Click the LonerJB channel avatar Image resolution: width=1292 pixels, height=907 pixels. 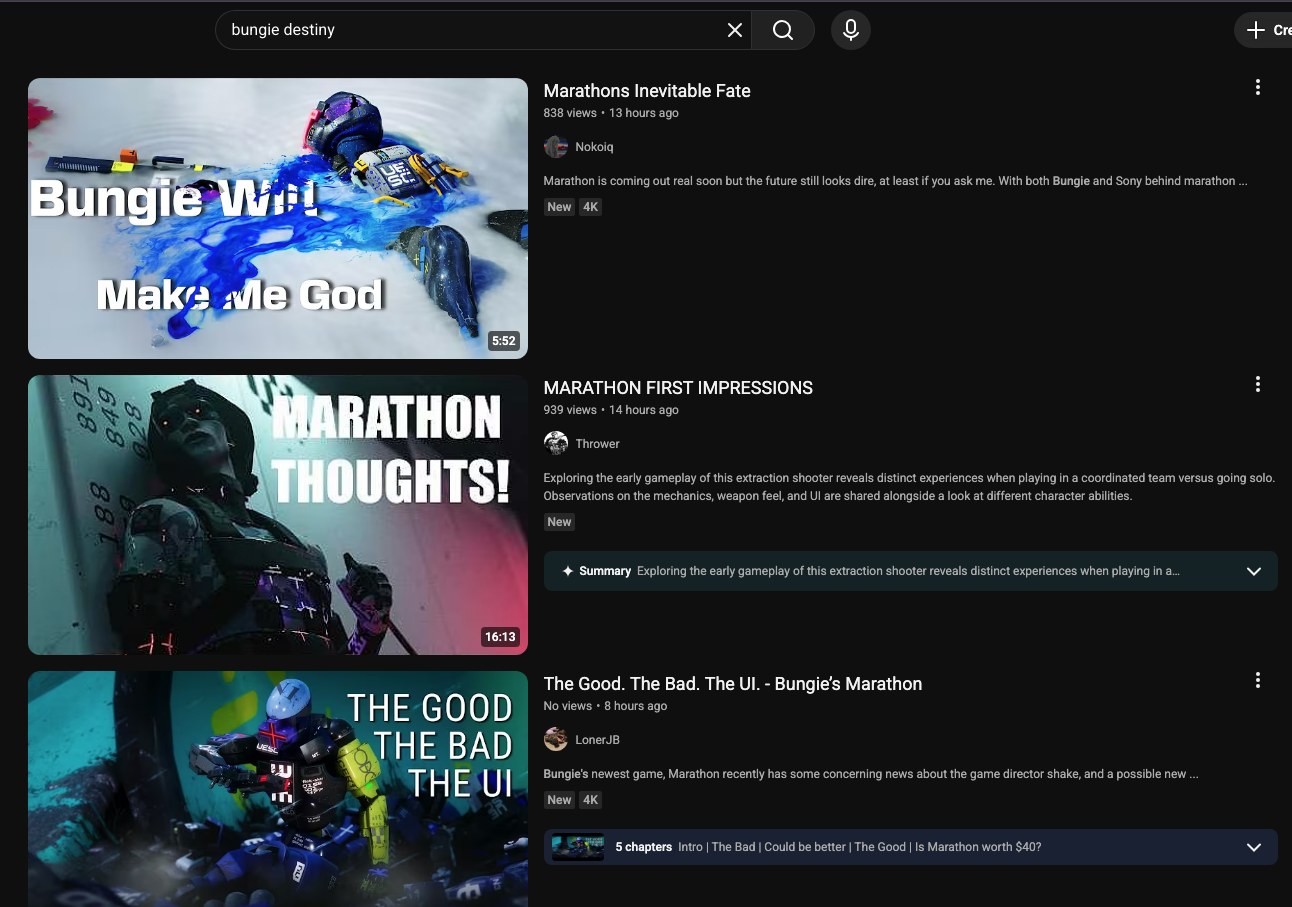click(x=556, y=739)
